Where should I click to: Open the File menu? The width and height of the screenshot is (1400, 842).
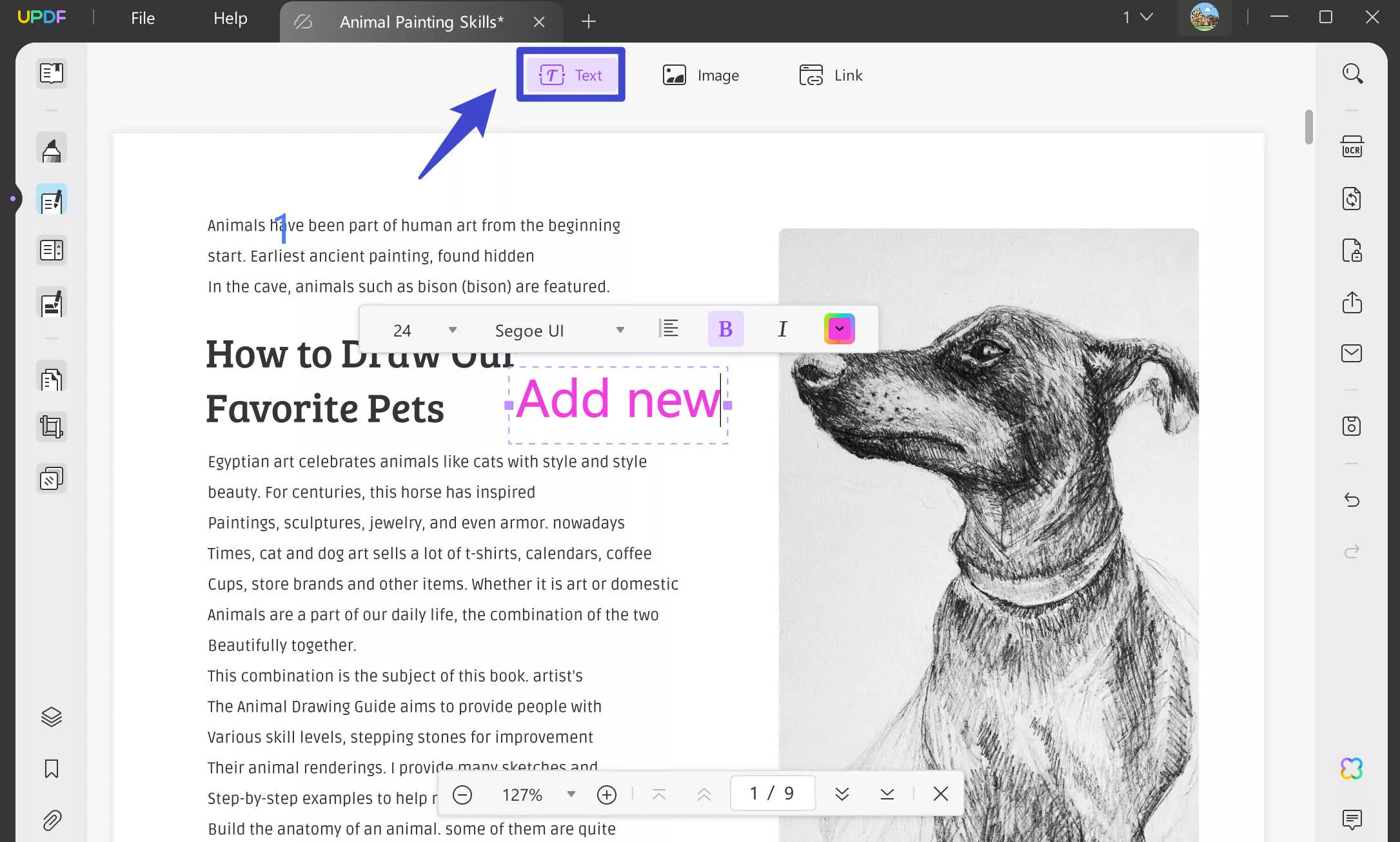point(143,18)
